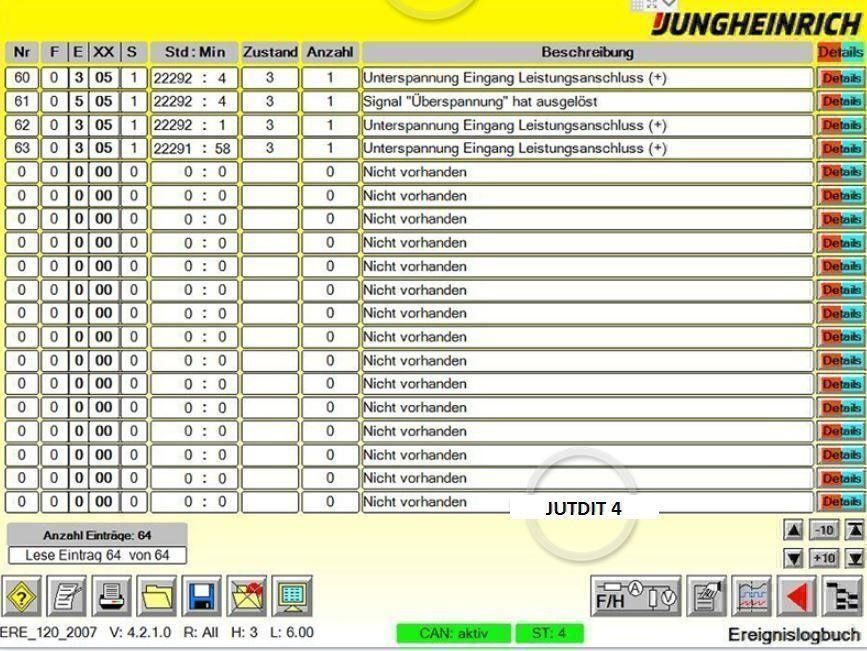867x651 pixels.
Task: Open the yellow folder icon
Action: click(157, 597)
